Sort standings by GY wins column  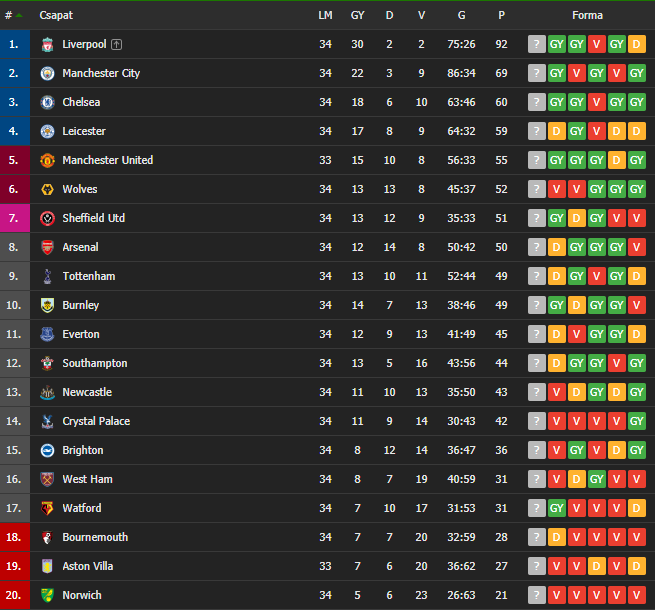point(357,15)
